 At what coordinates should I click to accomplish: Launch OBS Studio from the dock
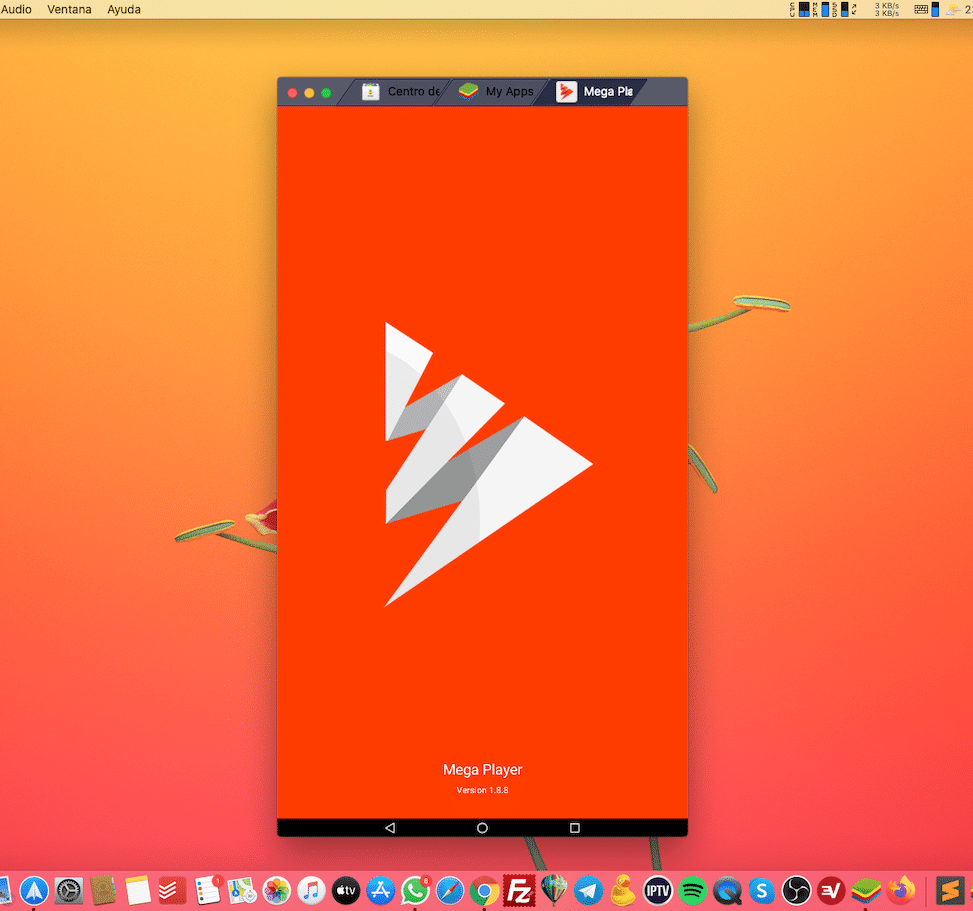coord(796,889)
